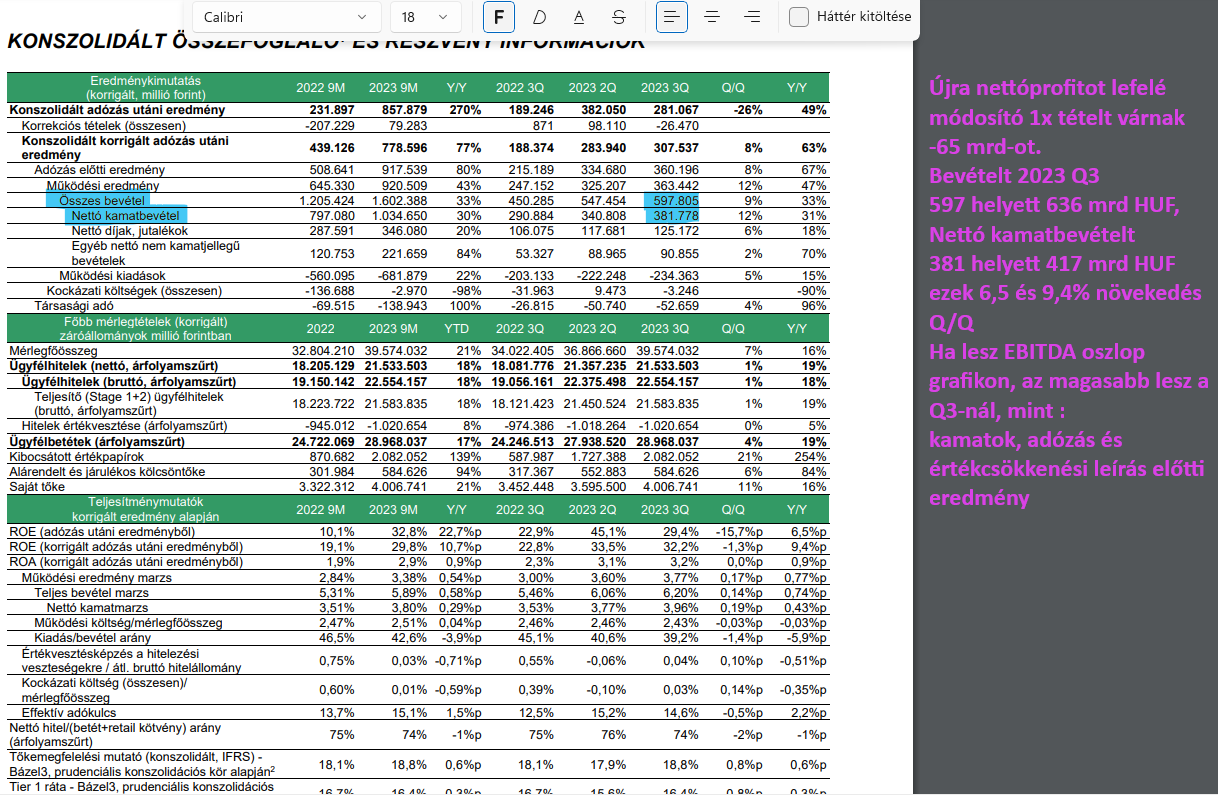The height and width of the screenshot is (795, 1218).
Task: Click the pink line 'Ha lesz EBITDA oszlop'
Action: [1037, 352]
